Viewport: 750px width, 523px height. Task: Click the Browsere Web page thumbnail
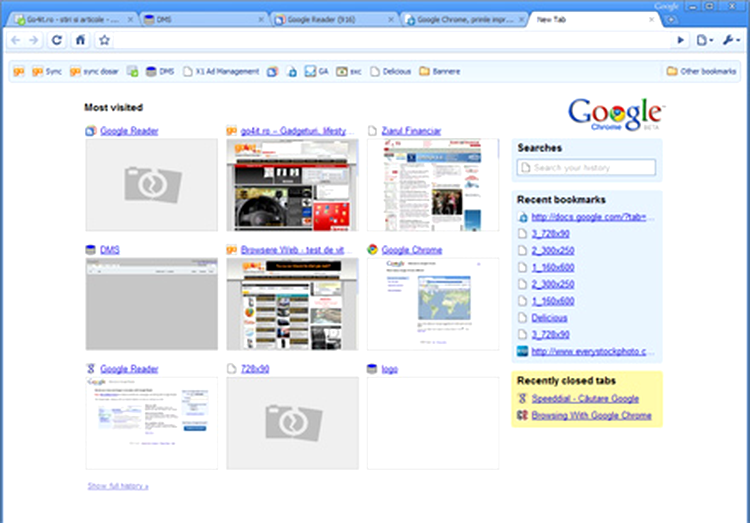click(x=292, y=304)
